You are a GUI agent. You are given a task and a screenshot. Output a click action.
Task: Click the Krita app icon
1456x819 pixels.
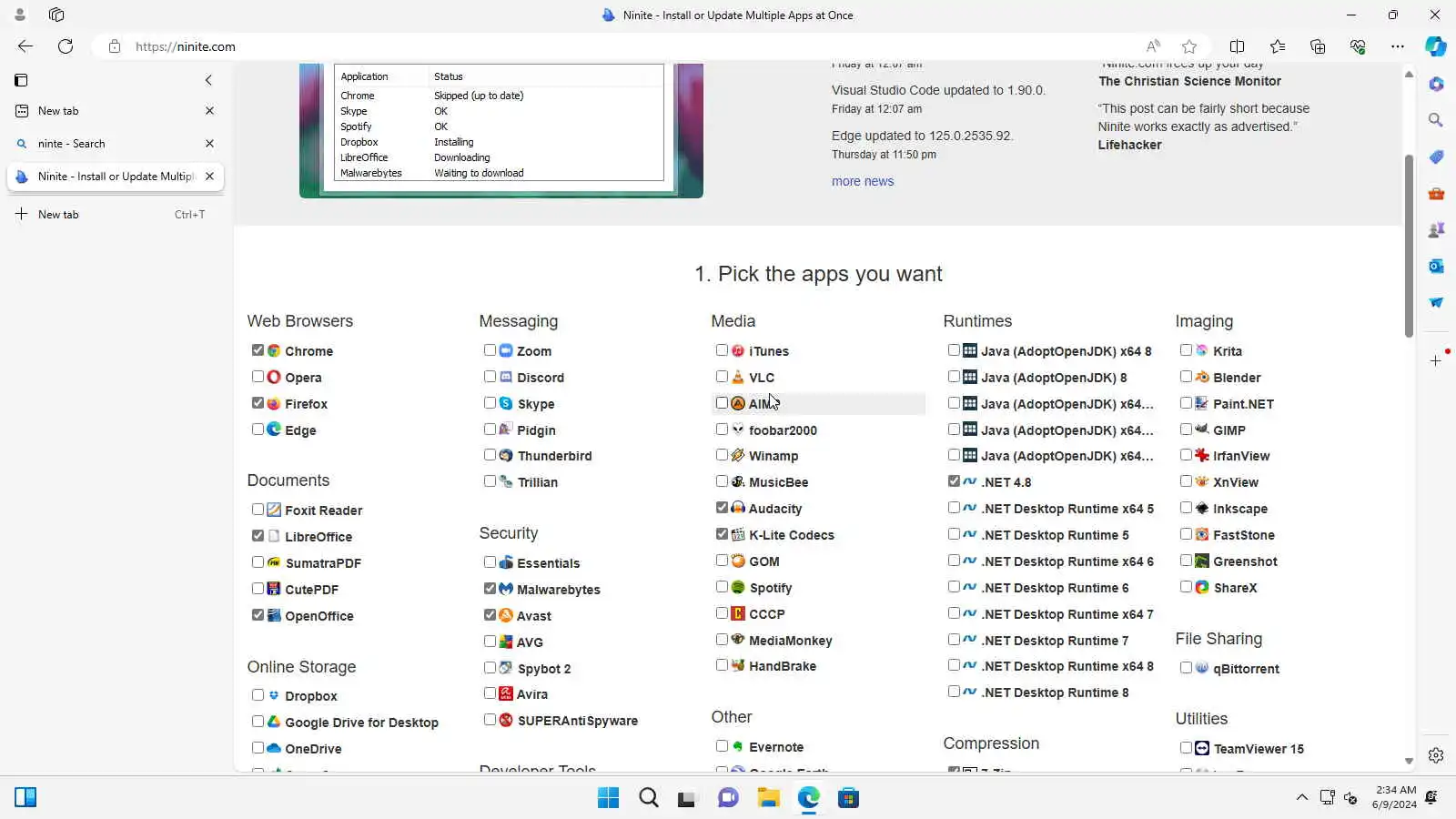coord(1202,350)
